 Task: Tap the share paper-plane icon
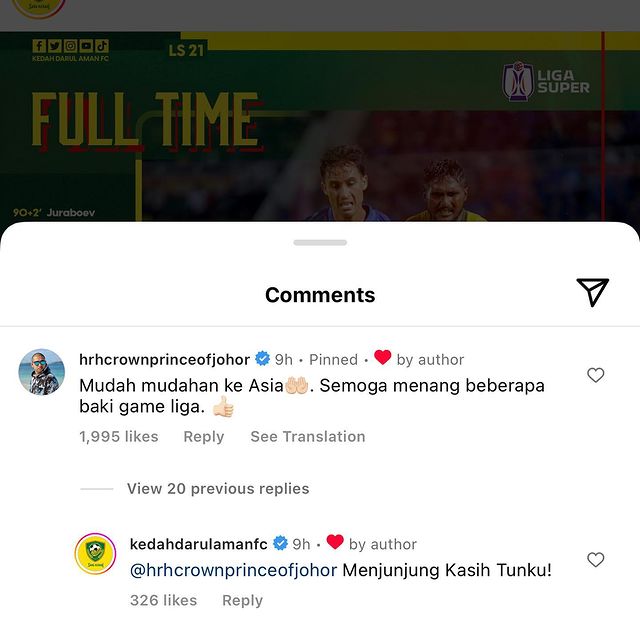tap(592, 292)
